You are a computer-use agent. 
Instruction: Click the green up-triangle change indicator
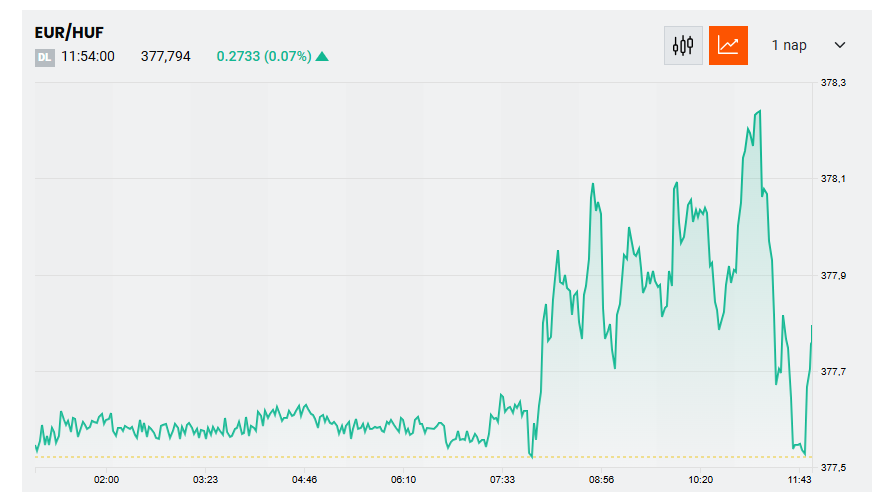(322, 56)
